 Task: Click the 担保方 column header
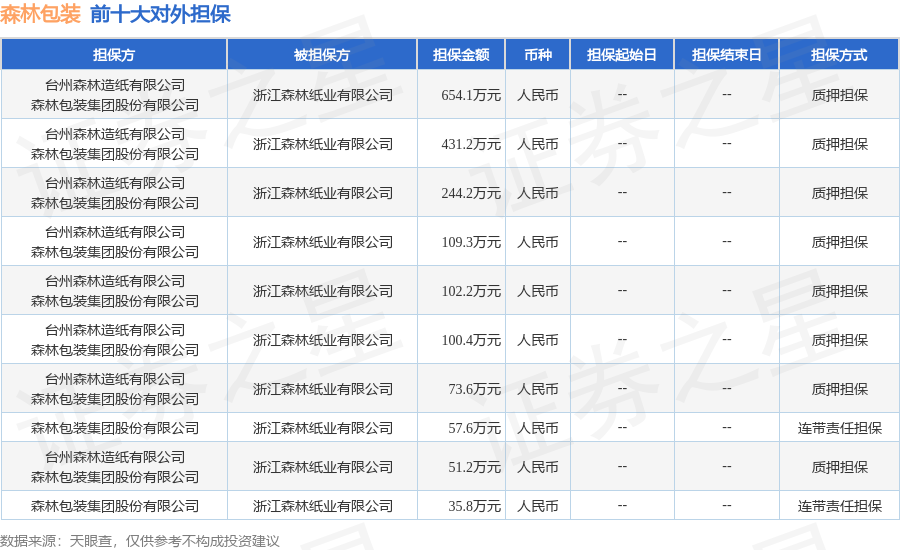point(114,55)
